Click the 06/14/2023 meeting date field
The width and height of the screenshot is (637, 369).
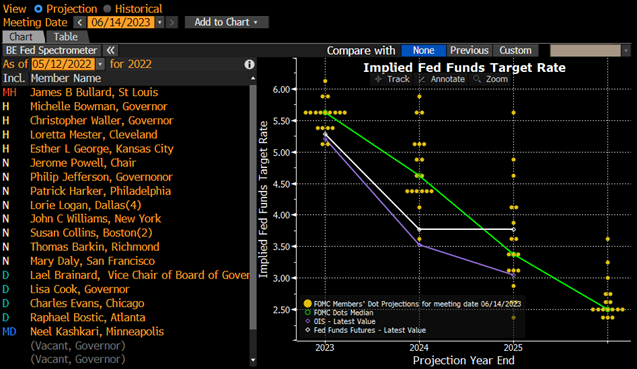click(121, 22)
